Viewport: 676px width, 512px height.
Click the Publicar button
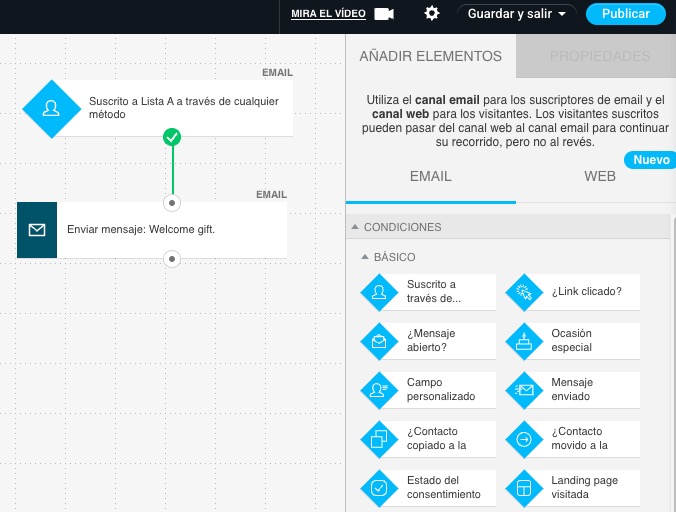click(x=626, y=14)
